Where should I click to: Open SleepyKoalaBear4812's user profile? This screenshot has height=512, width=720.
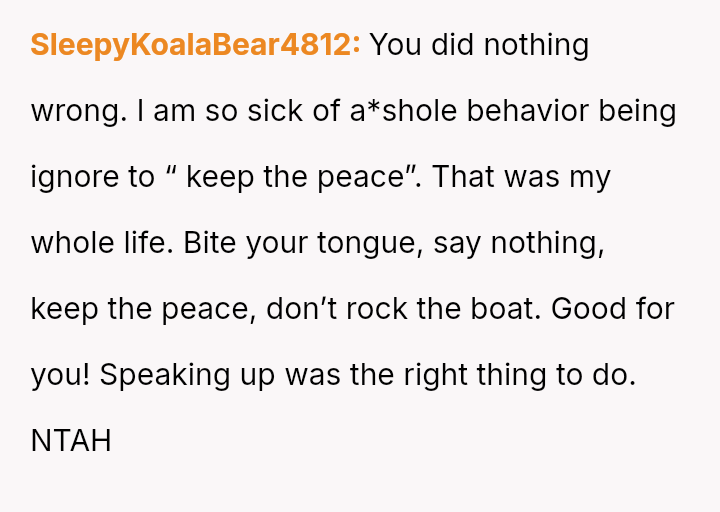[195, 45]
